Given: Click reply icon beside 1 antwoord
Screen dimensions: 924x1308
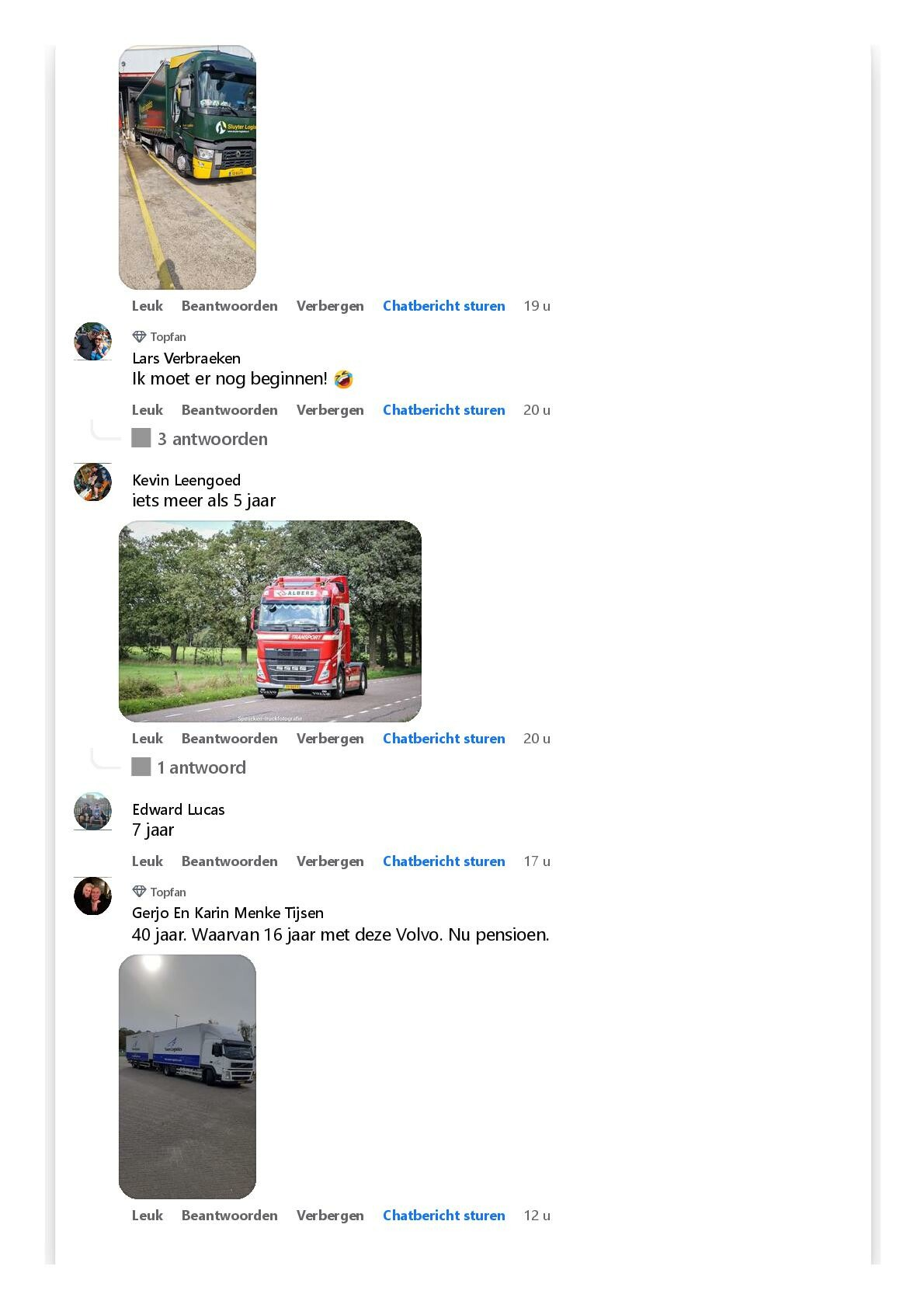Looking at the screenshot, I should pos(141,767).
